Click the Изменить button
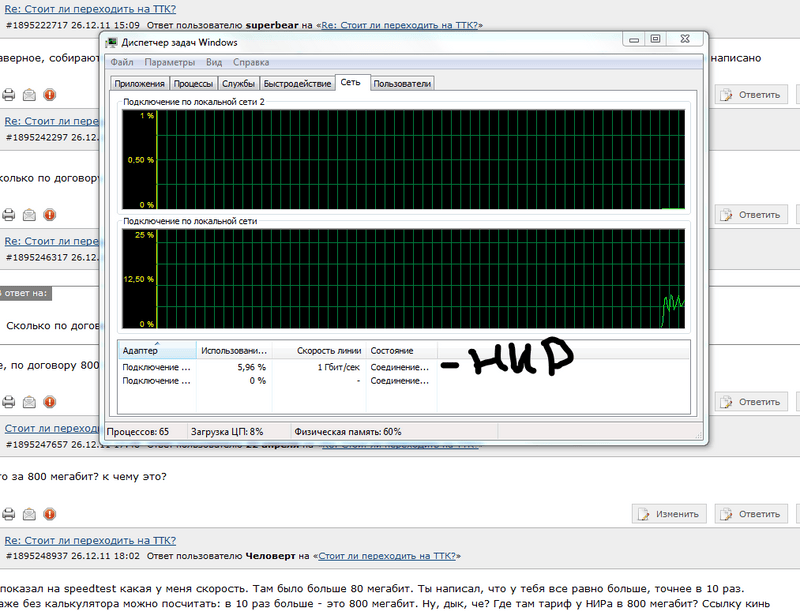Screen dimensions: 800x611 pyautogui.click(x=669, y=514)
